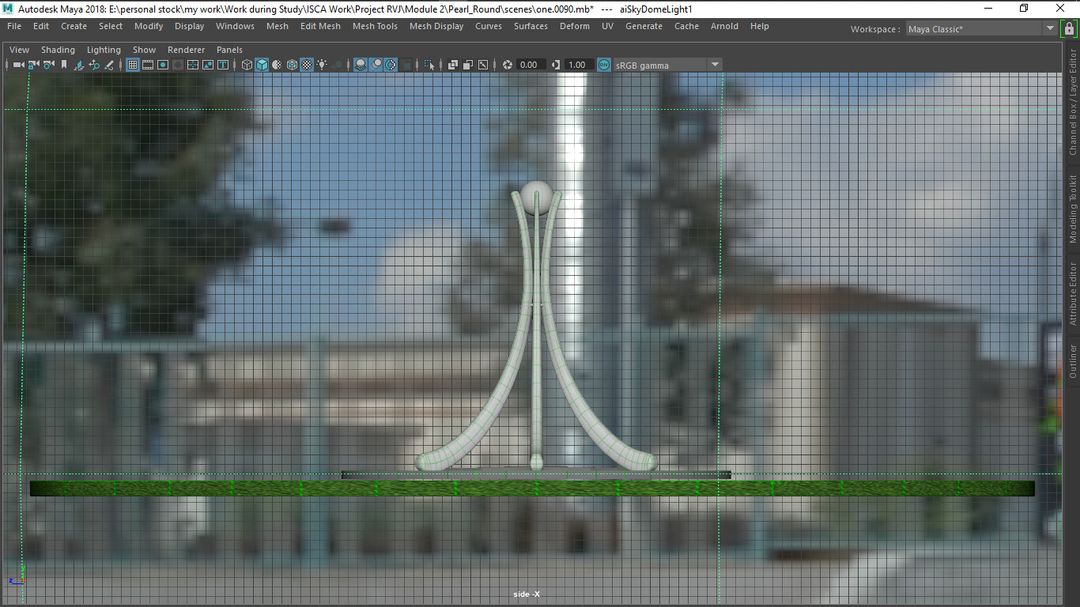Click the Gate Mask icon

pyautogui.click(x=178, y=65)
